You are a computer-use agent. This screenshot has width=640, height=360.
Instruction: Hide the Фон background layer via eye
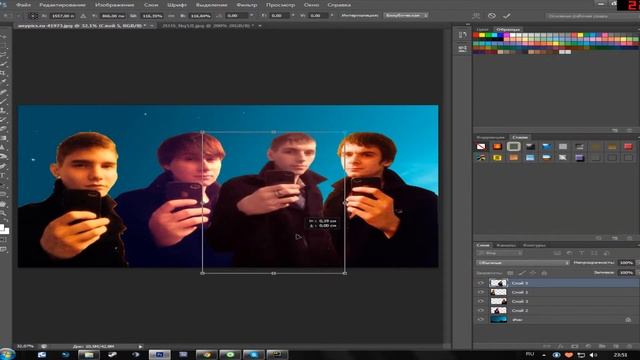click(x=480, y=320)
